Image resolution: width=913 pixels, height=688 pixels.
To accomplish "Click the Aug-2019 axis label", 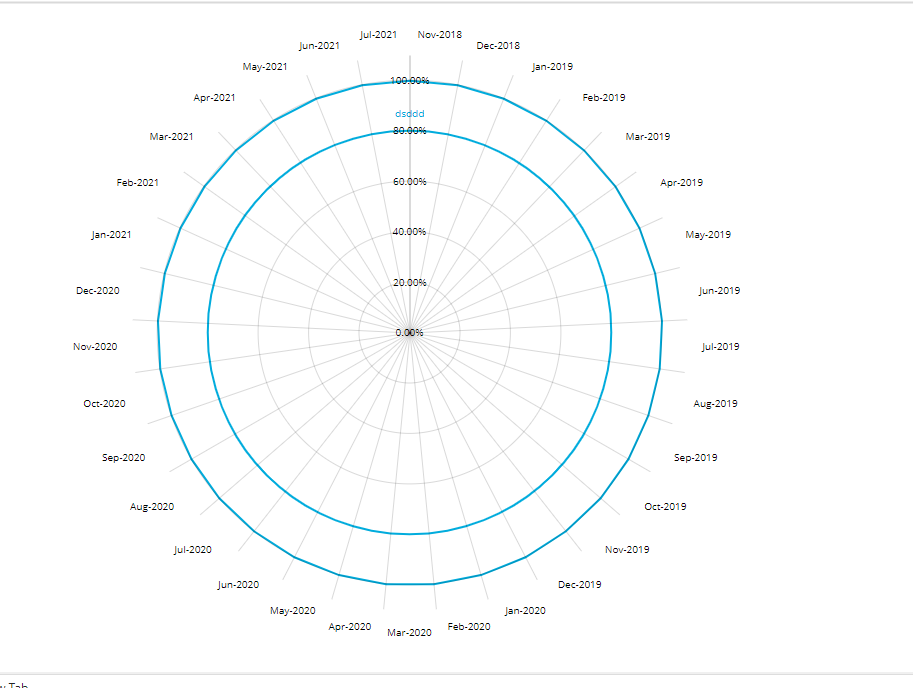I will point(715,403).
